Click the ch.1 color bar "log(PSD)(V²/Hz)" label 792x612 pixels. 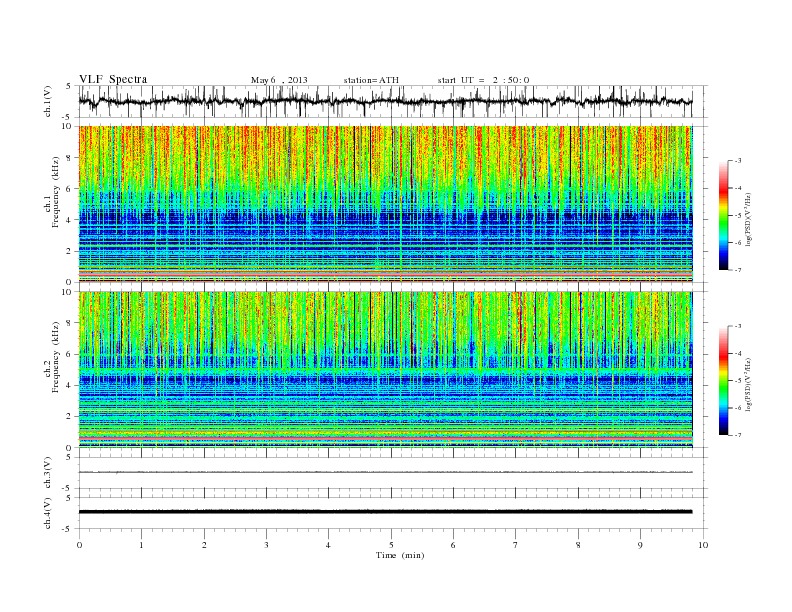(749, 220)
